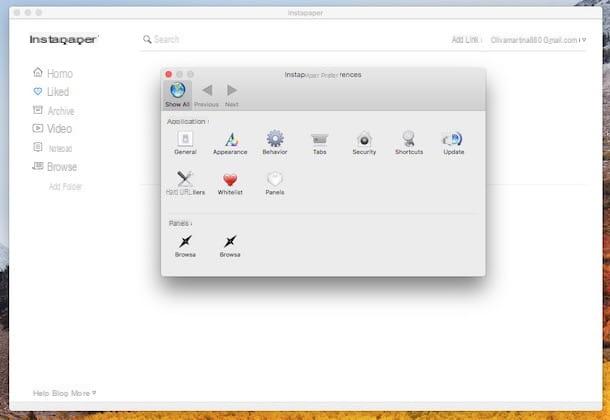Open the Tabs preferences pane
This screenshot has width=610, height=420.
click(319, 143)
